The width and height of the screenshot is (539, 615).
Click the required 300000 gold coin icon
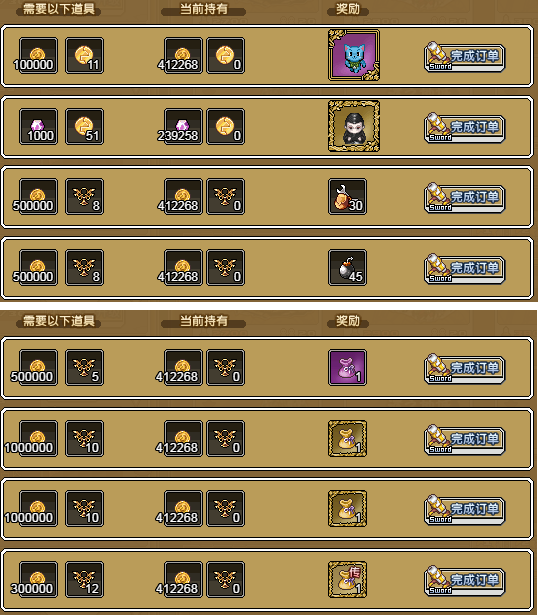pyautogui.click(x=38, y=579)
